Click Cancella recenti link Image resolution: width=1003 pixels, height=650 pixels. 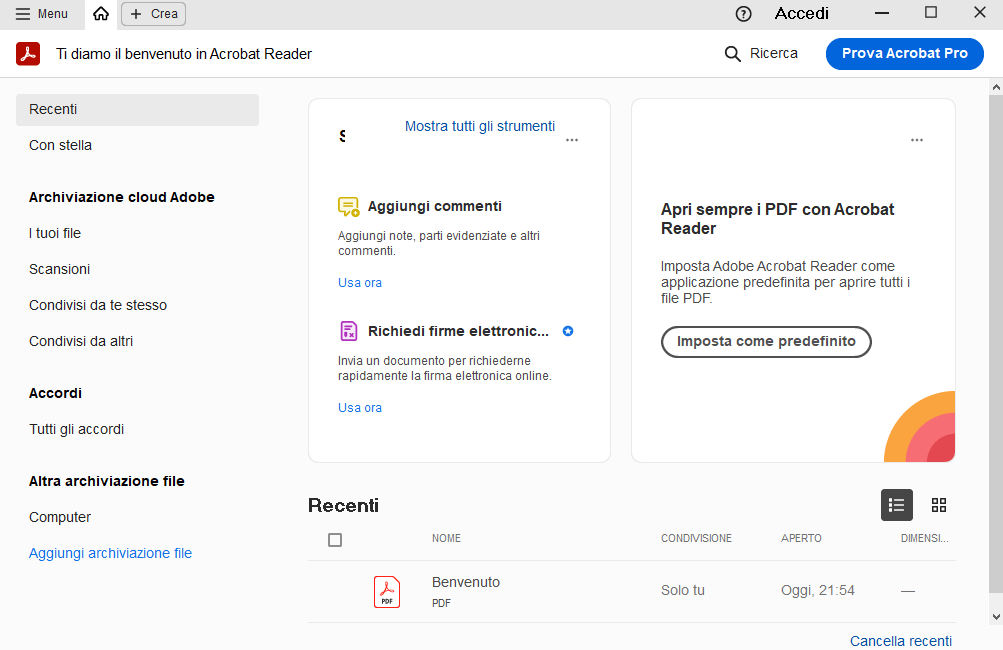901,641
